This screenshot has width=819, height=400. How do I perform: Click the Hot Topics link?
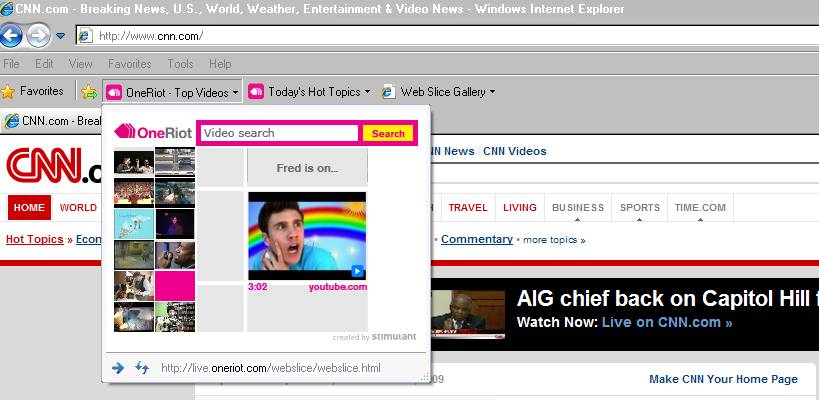point(34,239)
